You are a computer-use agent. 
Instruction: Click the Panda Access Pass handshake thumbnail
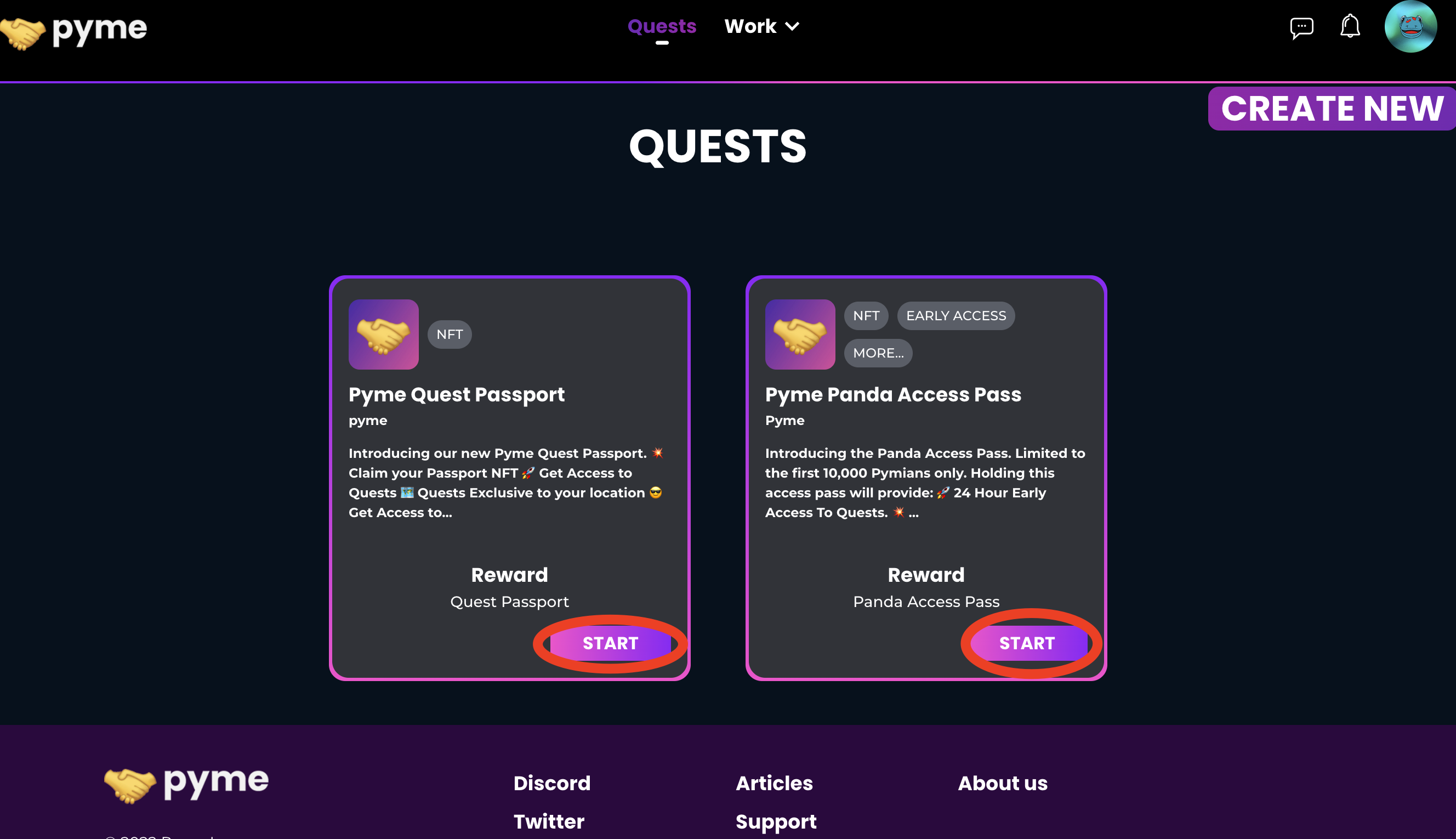point(800,334)
